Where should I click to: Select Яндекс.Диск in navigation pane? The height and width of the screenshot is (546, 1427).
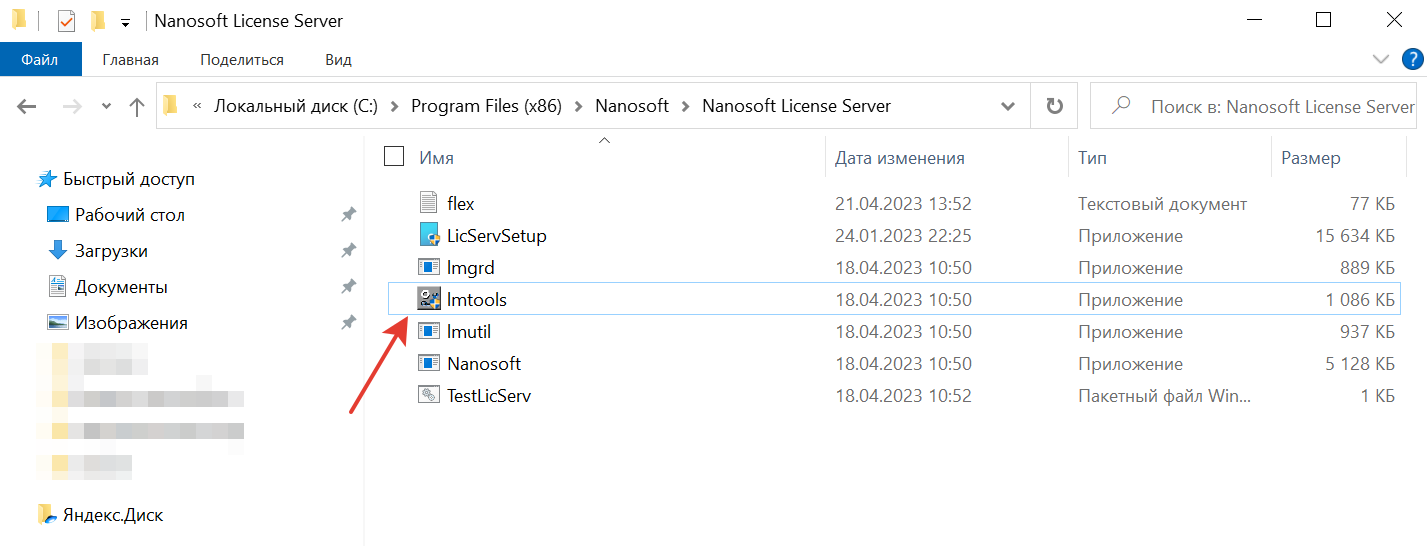tap(113, 515)
